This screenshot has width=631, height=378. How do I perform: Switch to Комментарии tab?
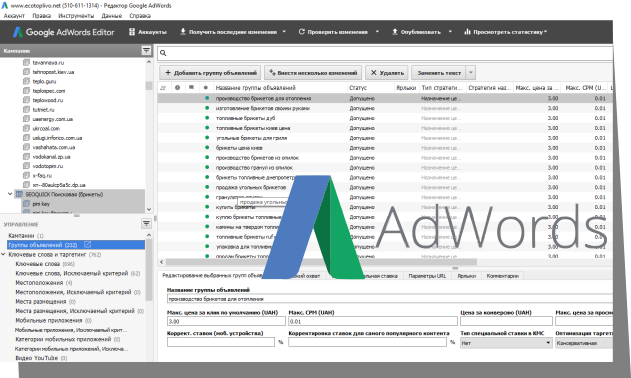pos(502,276)
